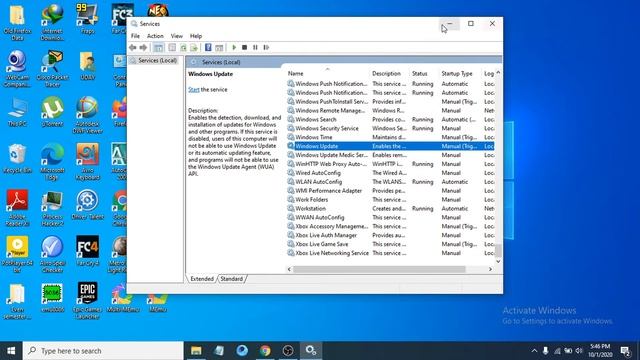Select the Windows Time service row

[x=390, y=138]
